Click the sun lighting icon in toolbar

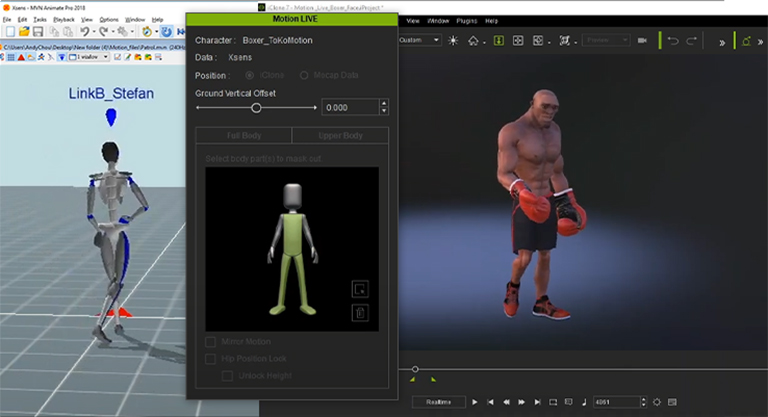click(x=453, y=41)
